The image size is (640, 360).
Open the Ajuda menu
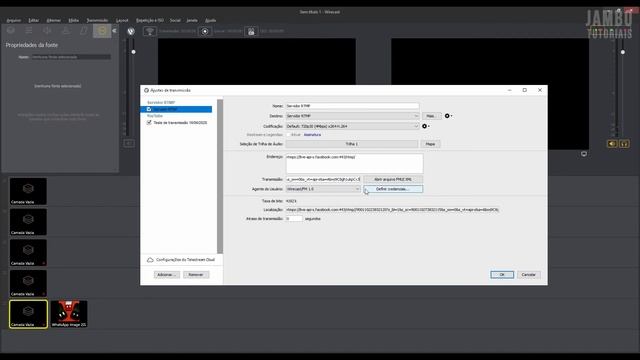210,20
